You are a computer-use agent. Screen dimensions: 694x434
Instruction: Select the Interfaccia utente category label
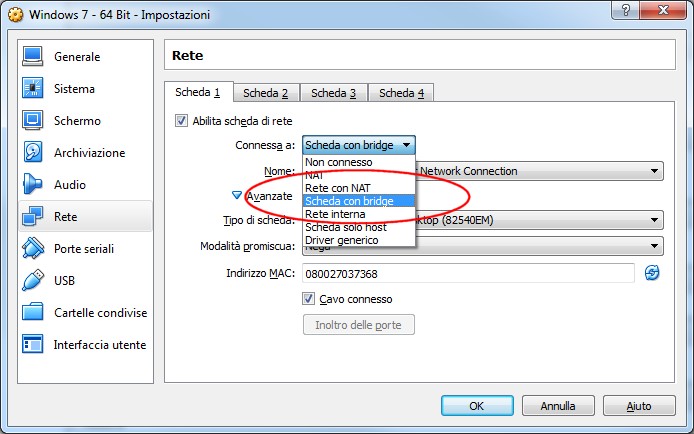(100, 345)
